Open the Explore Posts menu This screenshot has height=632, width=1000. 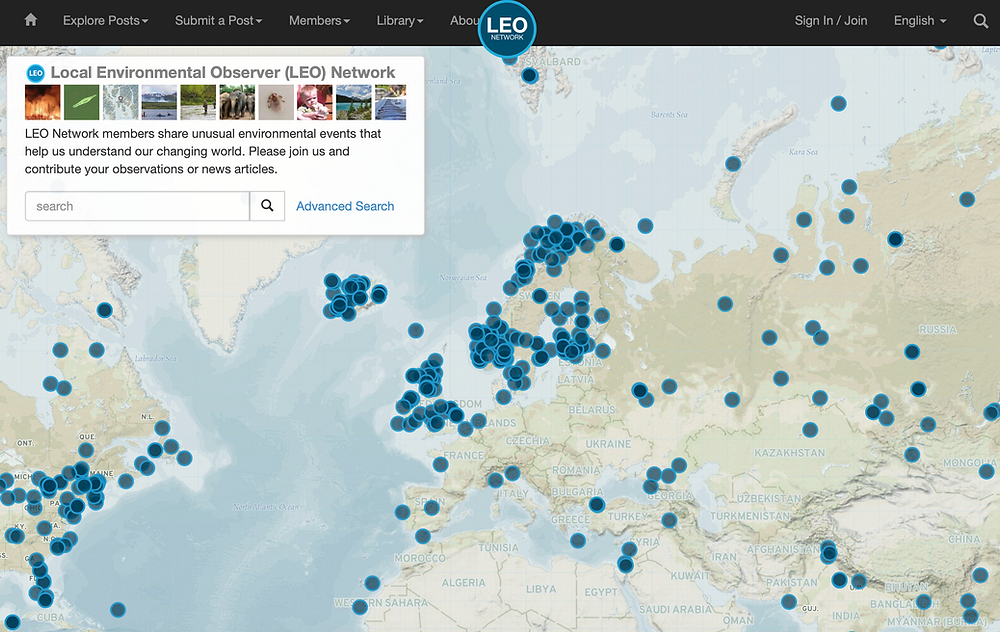pos(105,20)
